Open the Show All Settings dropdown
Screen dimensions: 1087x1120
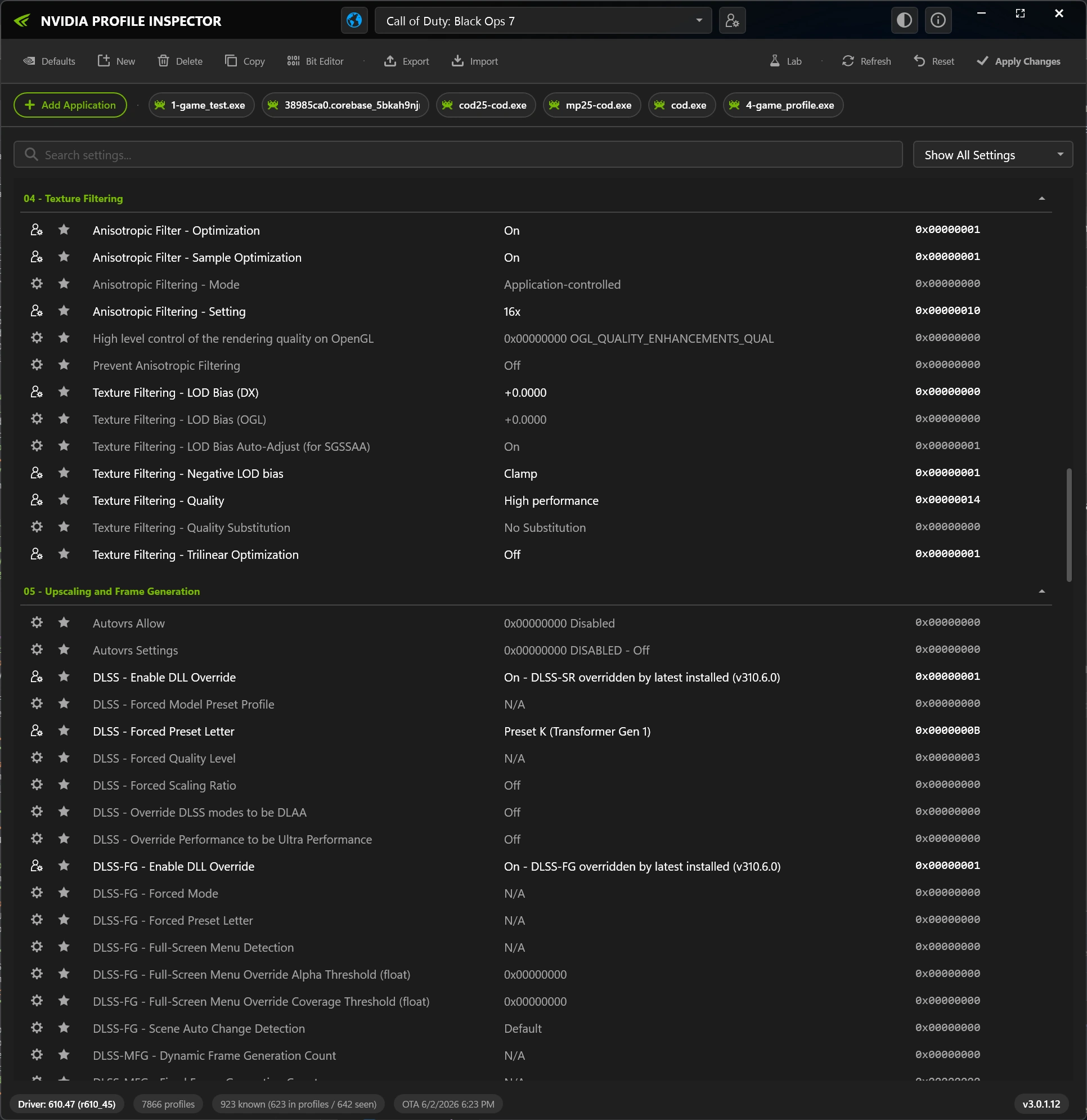992,155
